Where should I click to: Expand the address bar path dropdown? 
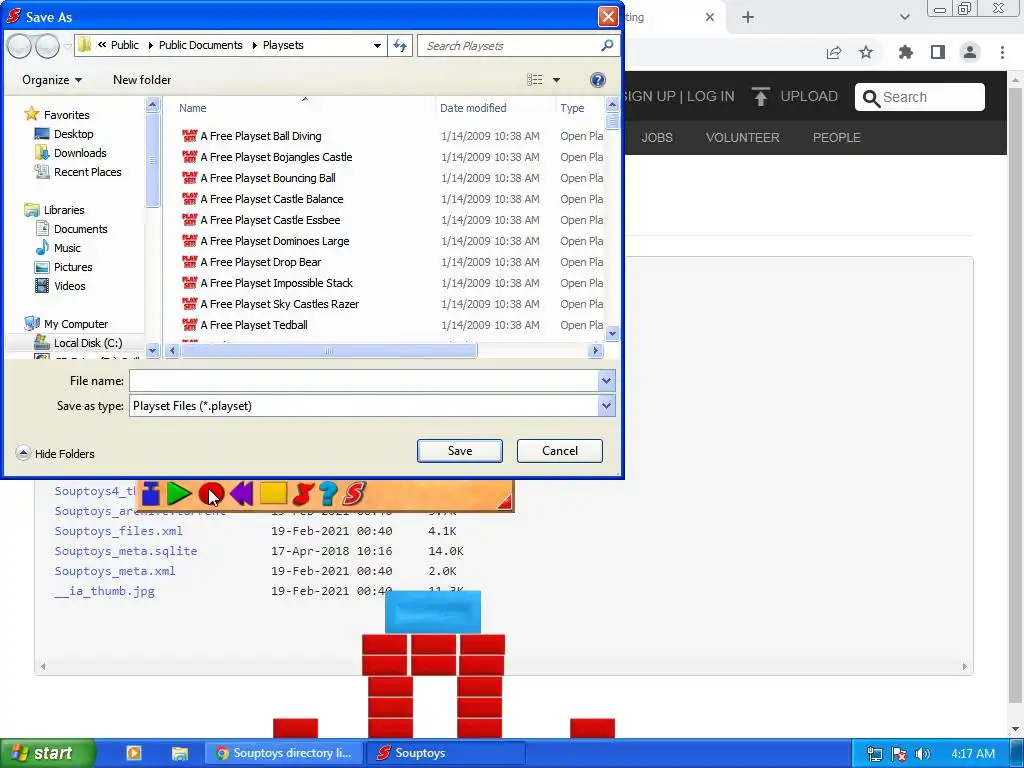coord(377,46)
